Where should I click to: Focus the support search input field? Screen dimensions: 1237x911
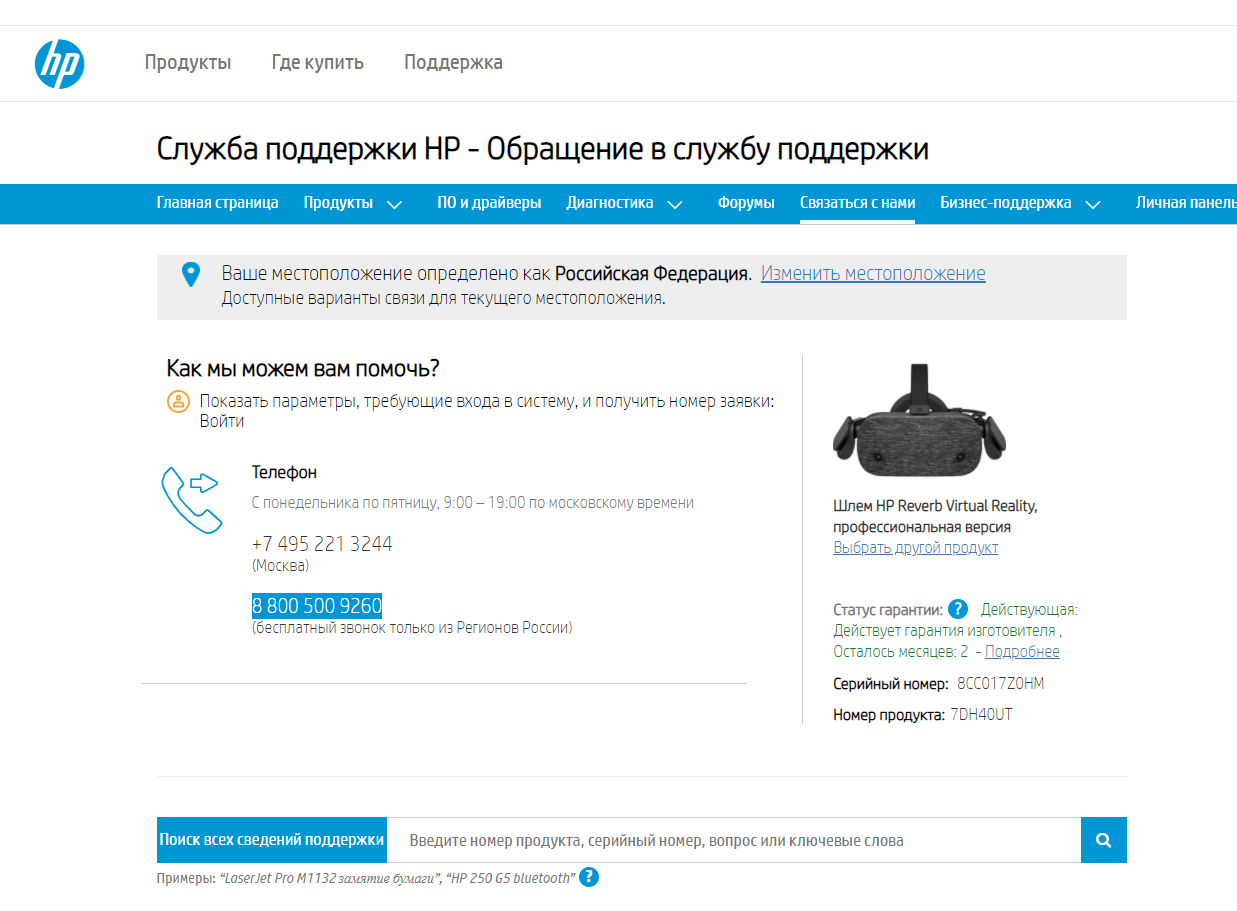[734, 840]
